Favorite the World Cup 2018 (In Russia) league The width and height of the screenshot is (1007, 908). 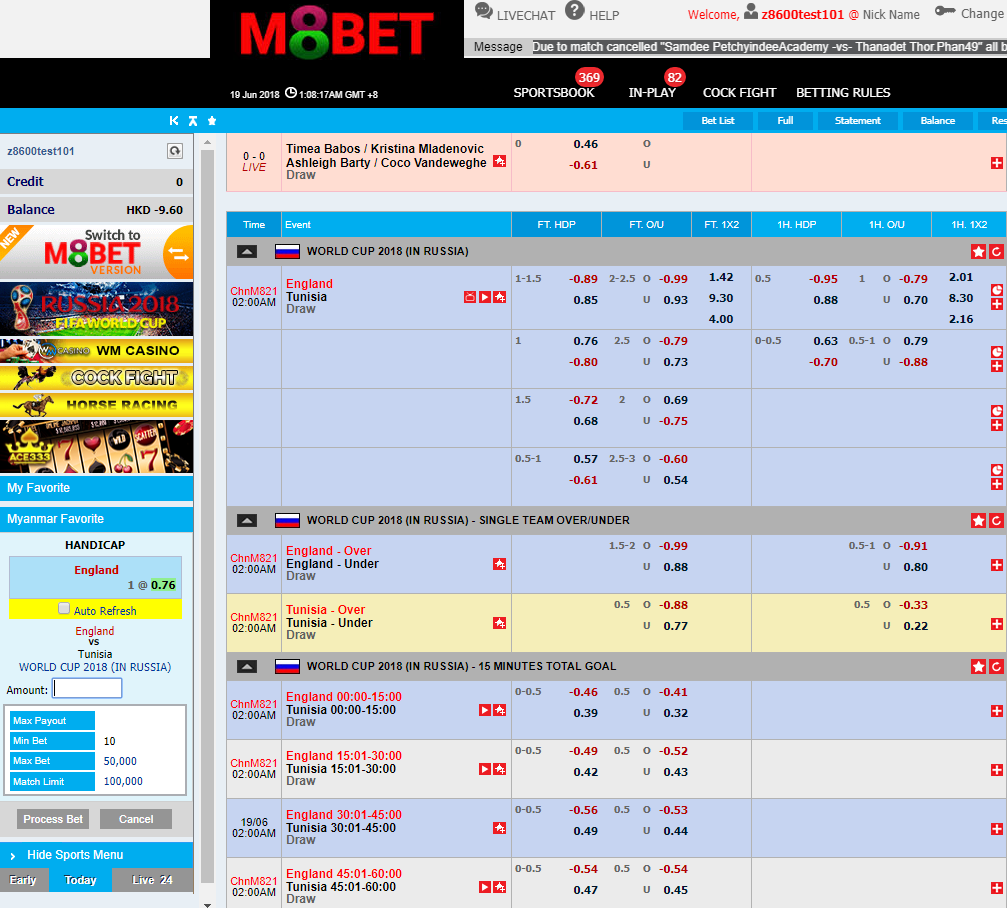[978, 252]
